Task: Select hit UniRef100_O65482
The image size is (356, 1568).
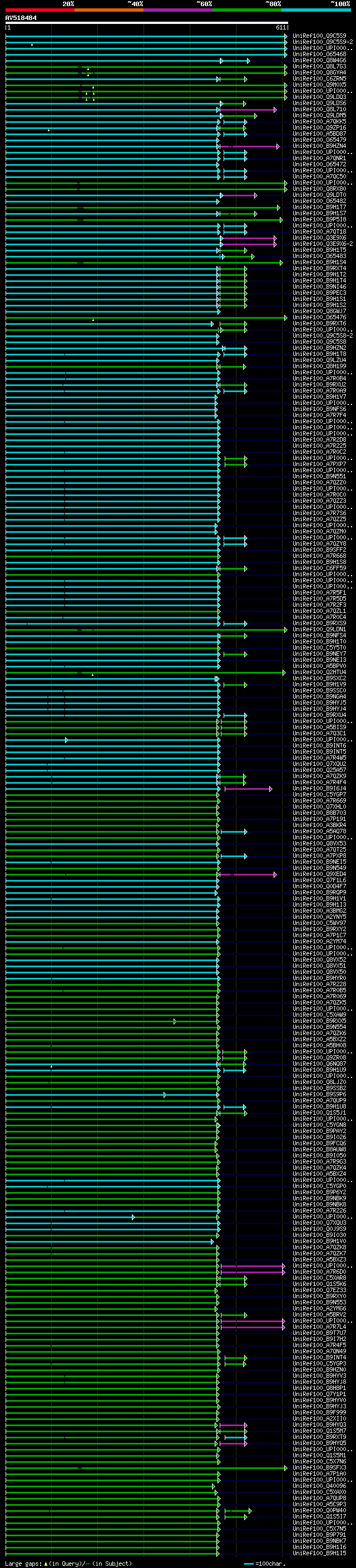Action: click(x=319, y=201)
